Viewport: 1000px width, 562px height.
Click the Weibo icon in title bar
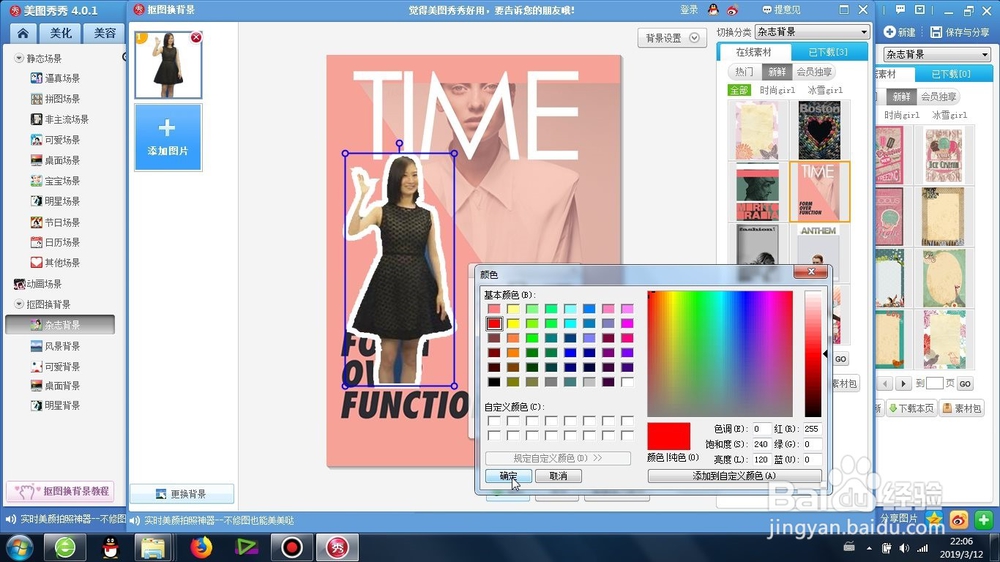pyautogui.click(x=732, y=10)
